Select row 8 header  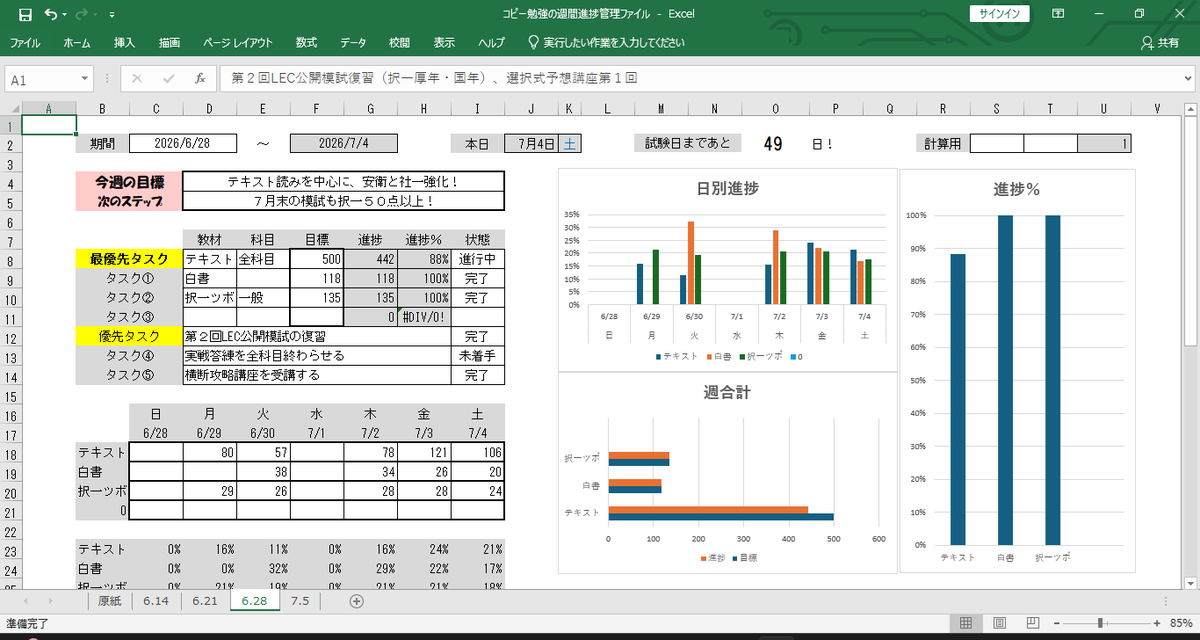pos(10,258)
